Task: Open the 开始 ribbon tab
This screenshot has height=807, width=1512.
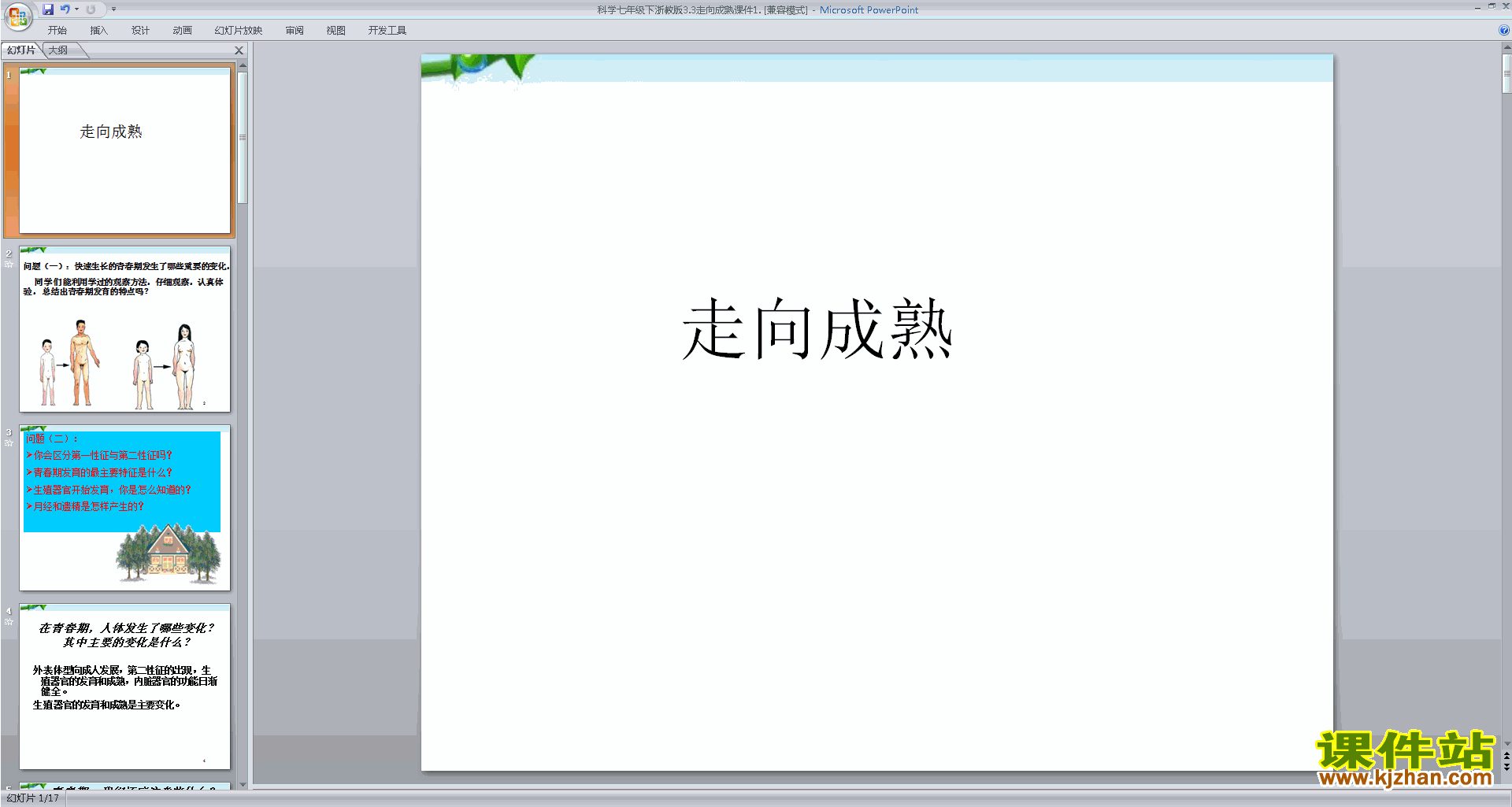Action: point(57,31)
